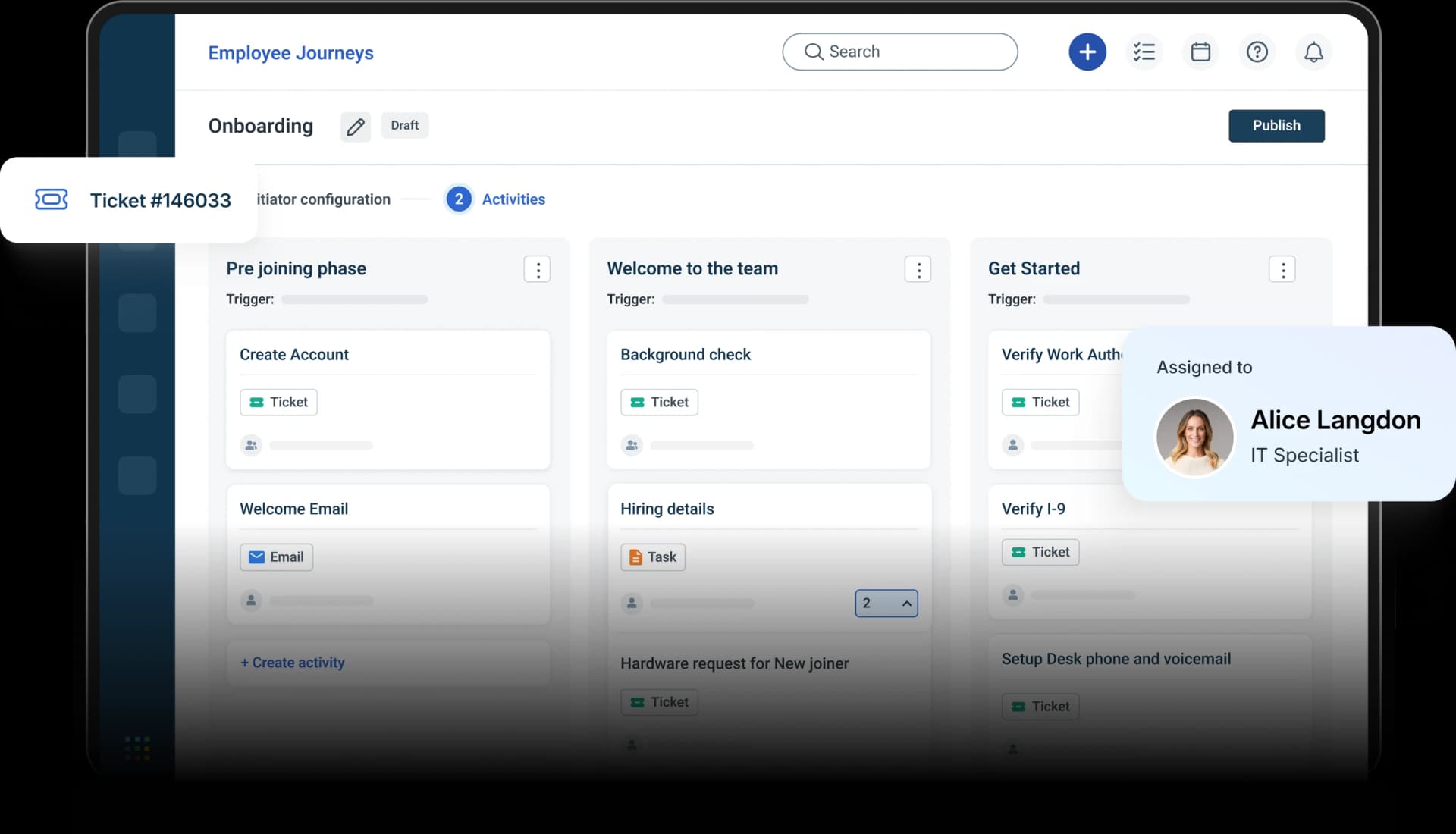This screenshot has width=1456, height=834.
Task: Click the Employee Journeys title link
Action: coord(290,53)
